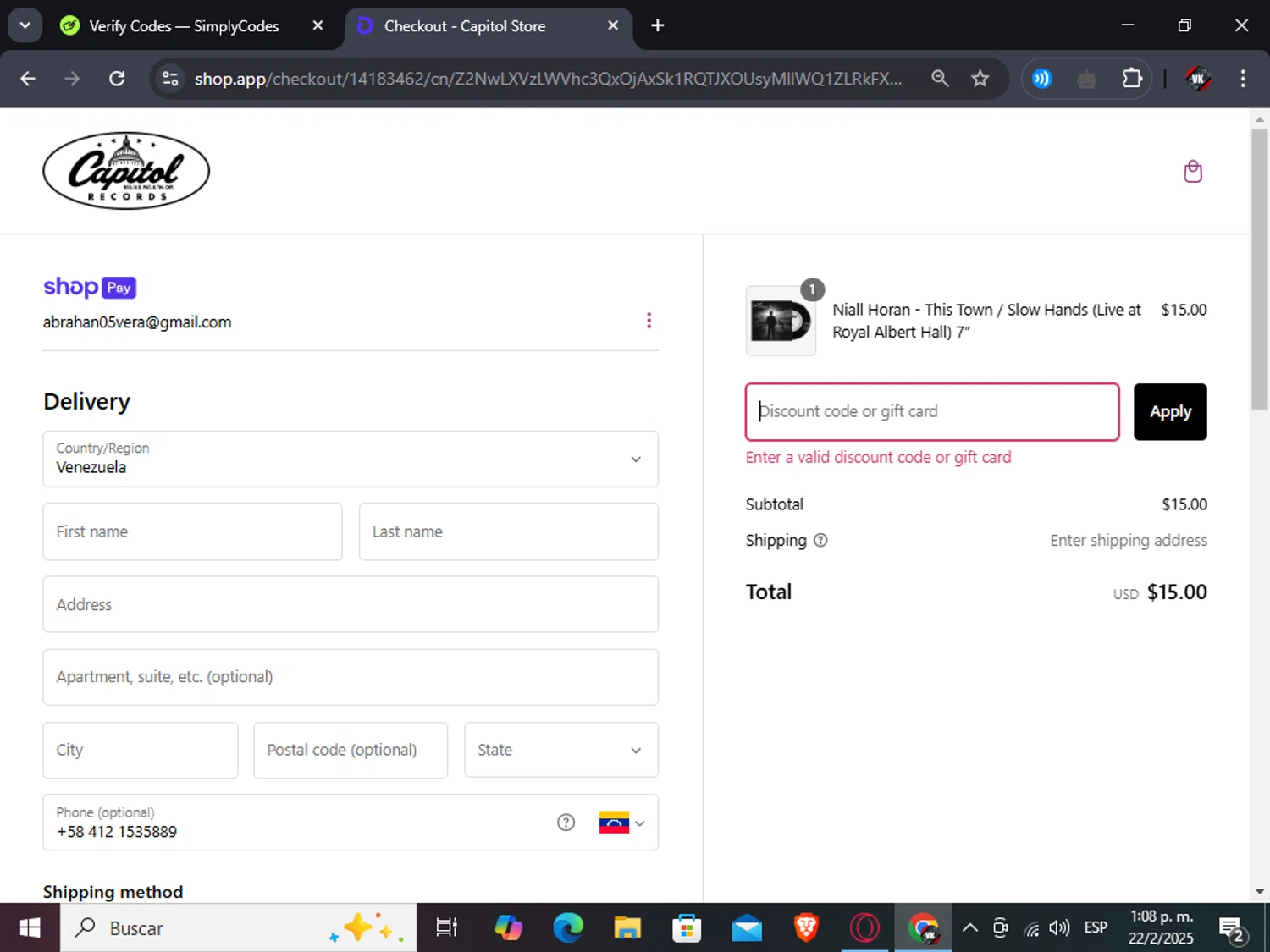Open the notification center icon
The image size is (1270, 952).
tap(1232, 930)
